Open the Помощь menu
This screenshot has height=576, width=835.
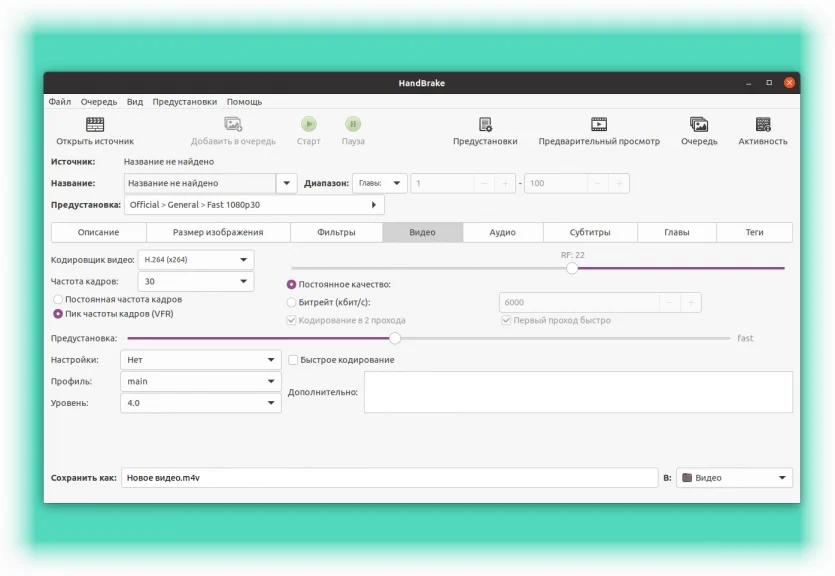(244, 102)
